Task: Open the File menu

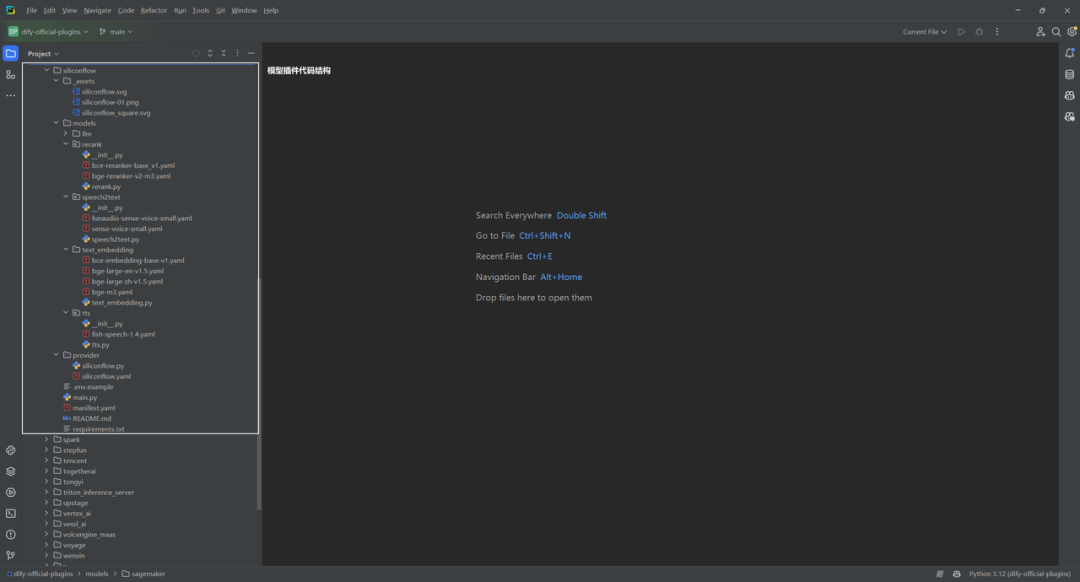Action: pyautogui.click(x=32, y=10)
